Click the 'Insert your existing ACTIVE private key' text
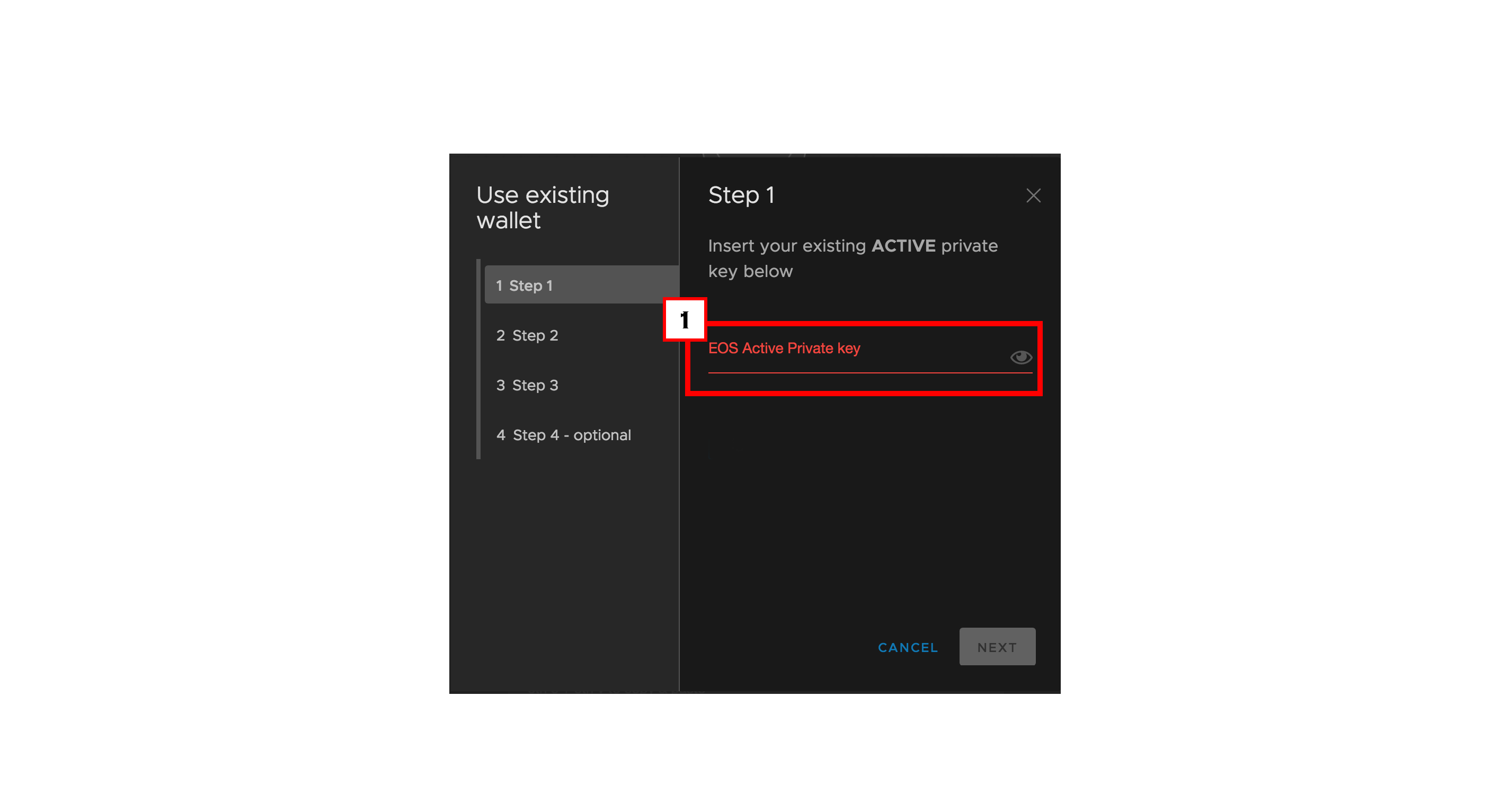 pyautogui.click(x=853, y=258)
